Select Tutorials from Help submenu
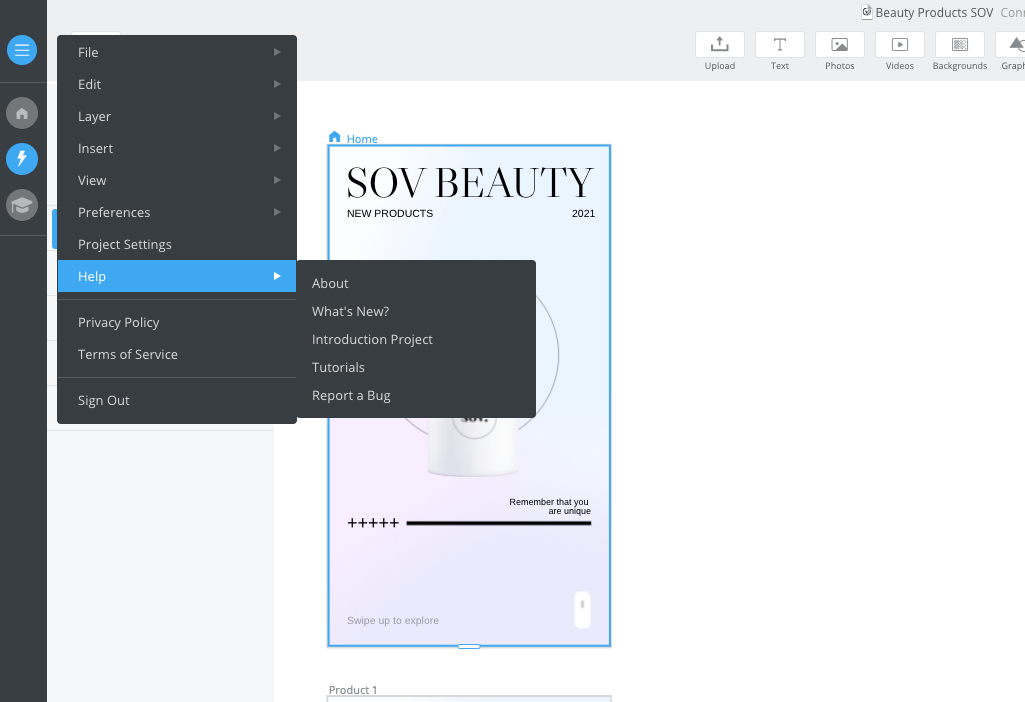The height and width of the screenshot is (702, 1025). pos(416,368)
